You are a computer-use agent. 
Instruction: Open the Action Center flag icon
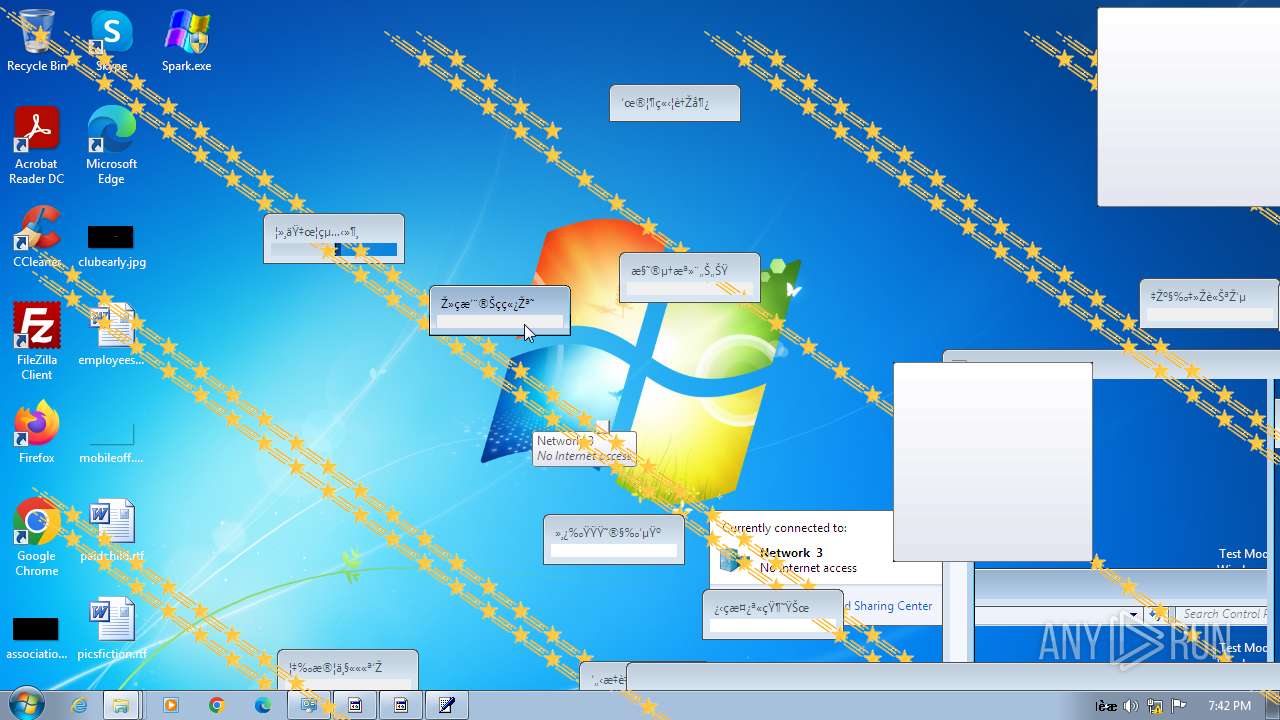pyautogui.click(x=1179, y=706)
